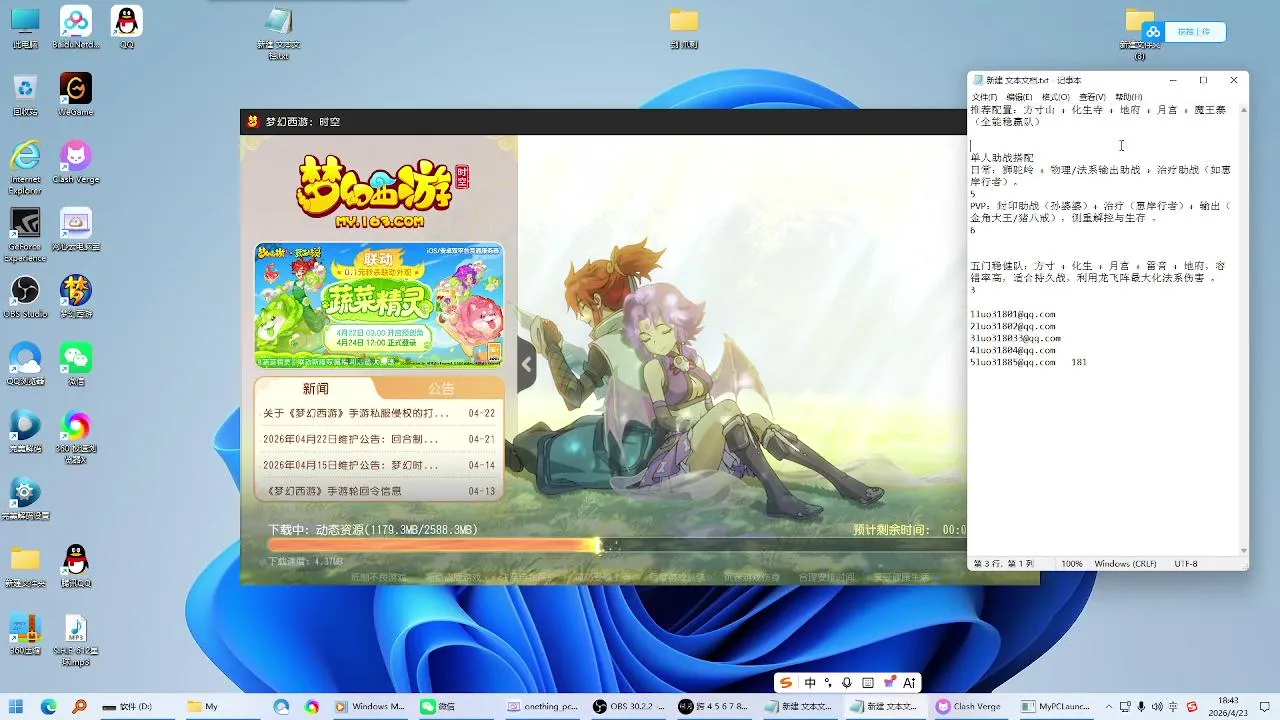Toggle punctuation mode on IME toolbar
Screen dimensions: 1280x720
pyautogui.click(x=828, y=683)
